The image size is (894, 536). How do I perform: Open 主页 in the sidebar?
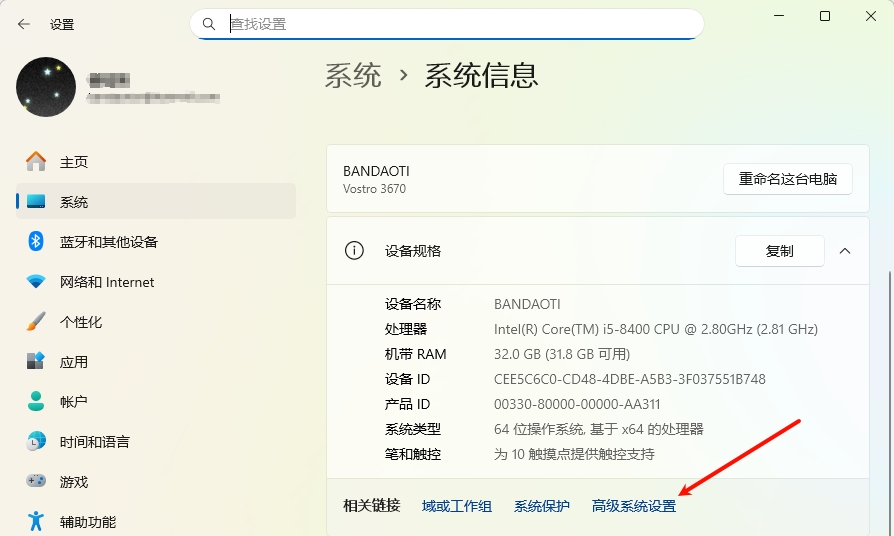coord(156,162)
